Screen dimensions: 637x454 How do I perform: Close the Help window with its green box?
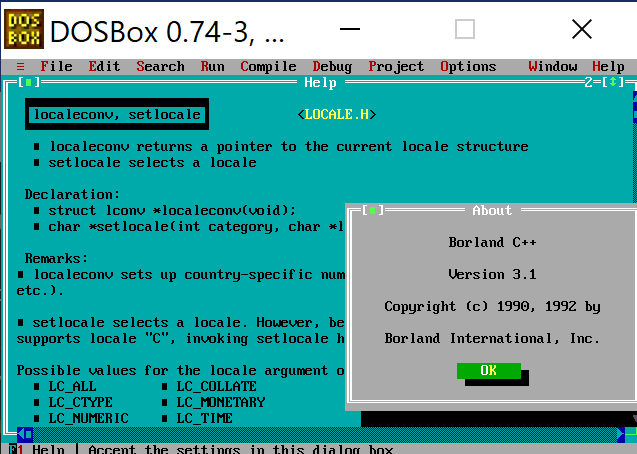[x=28, y=82]
